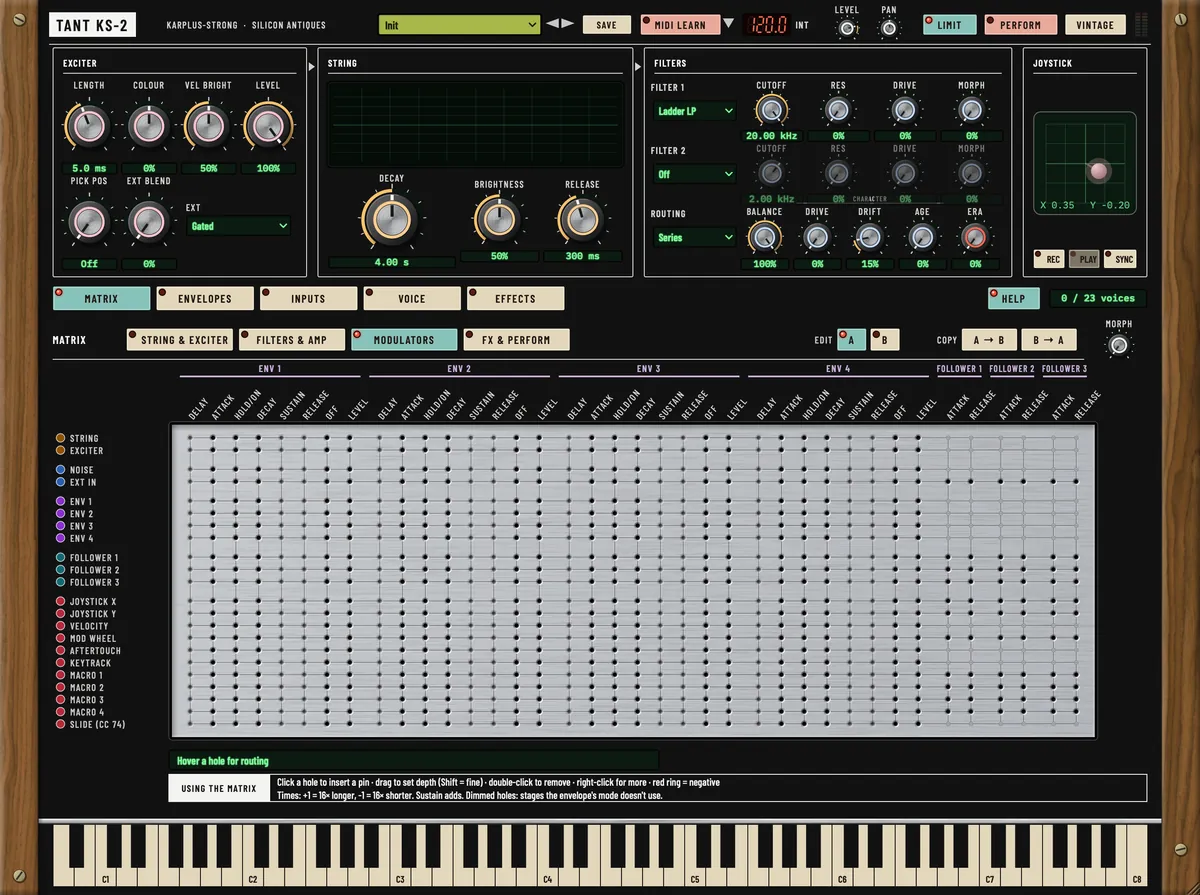Click the Vel Bright knob
Screen dimensions: 1200x895
208,126
